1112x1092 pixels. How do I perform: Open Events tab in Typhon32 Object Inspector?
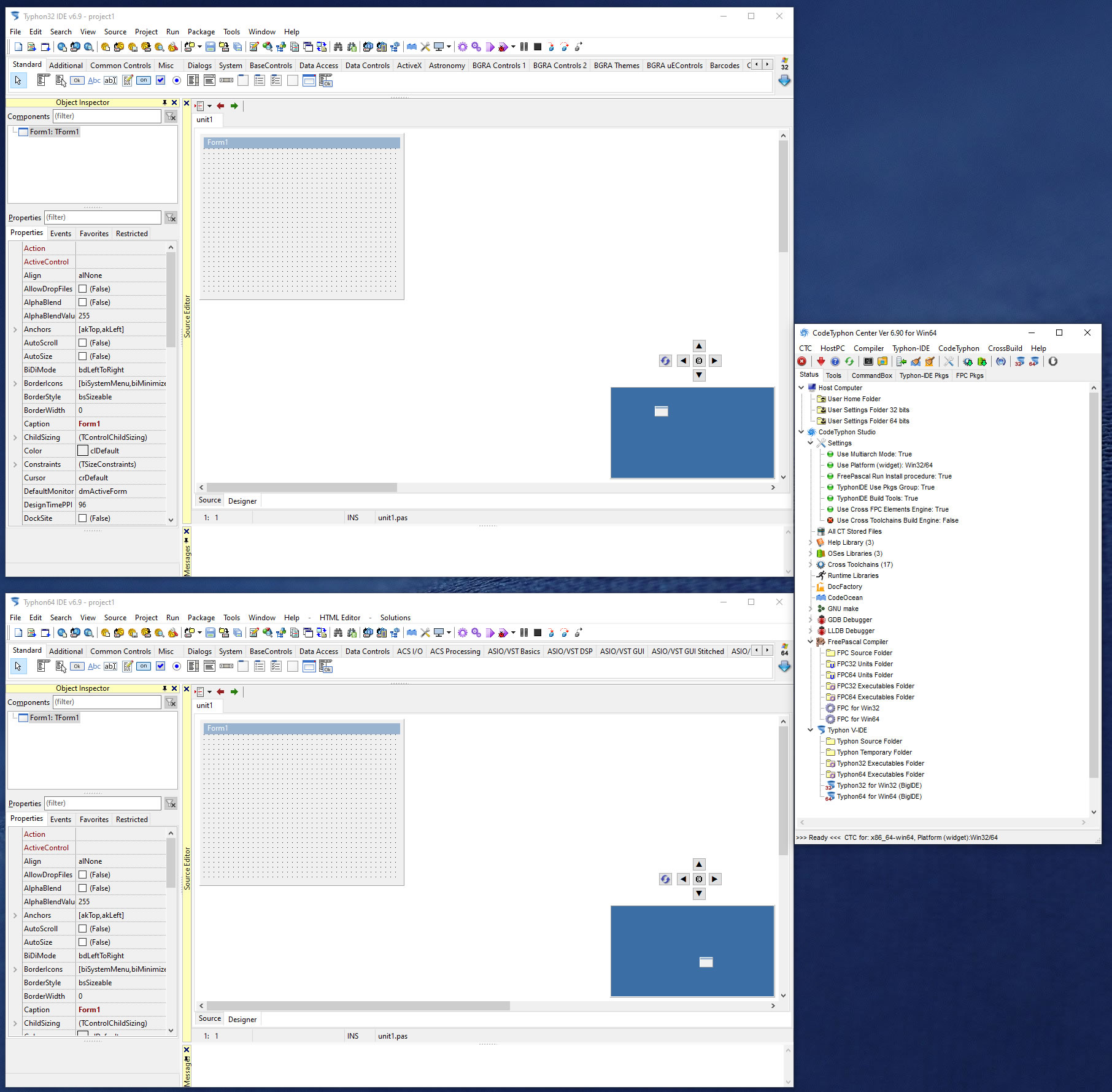tap(61, 234)
